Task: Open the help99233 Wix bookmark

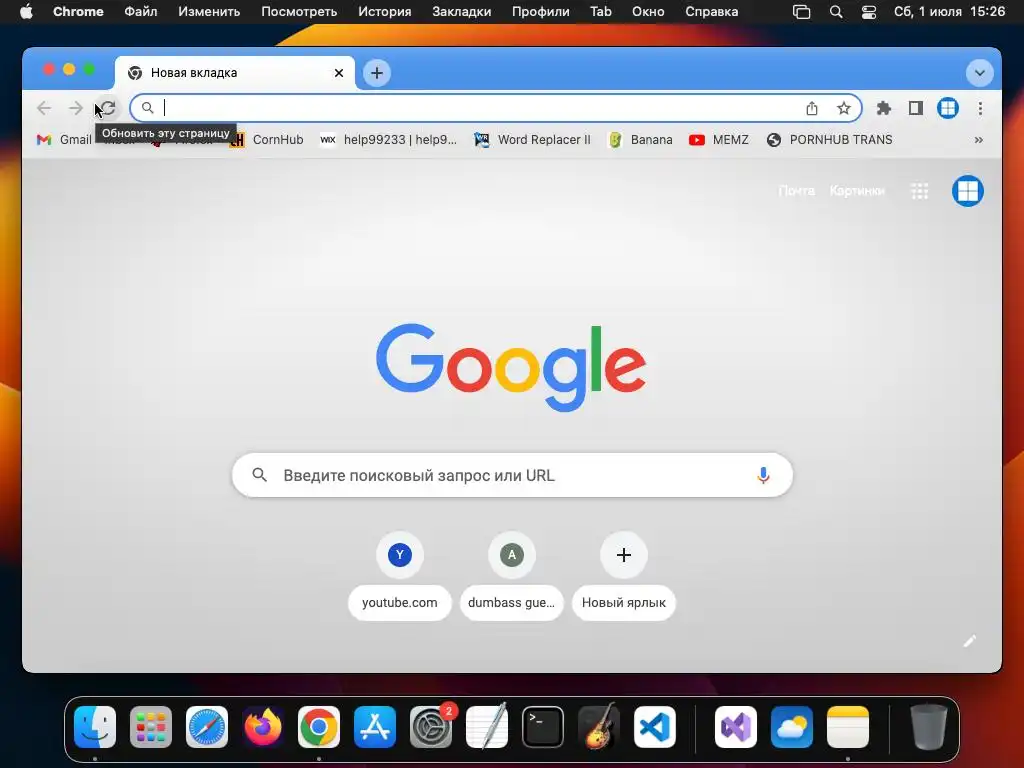Action: [x=389, y=140]
